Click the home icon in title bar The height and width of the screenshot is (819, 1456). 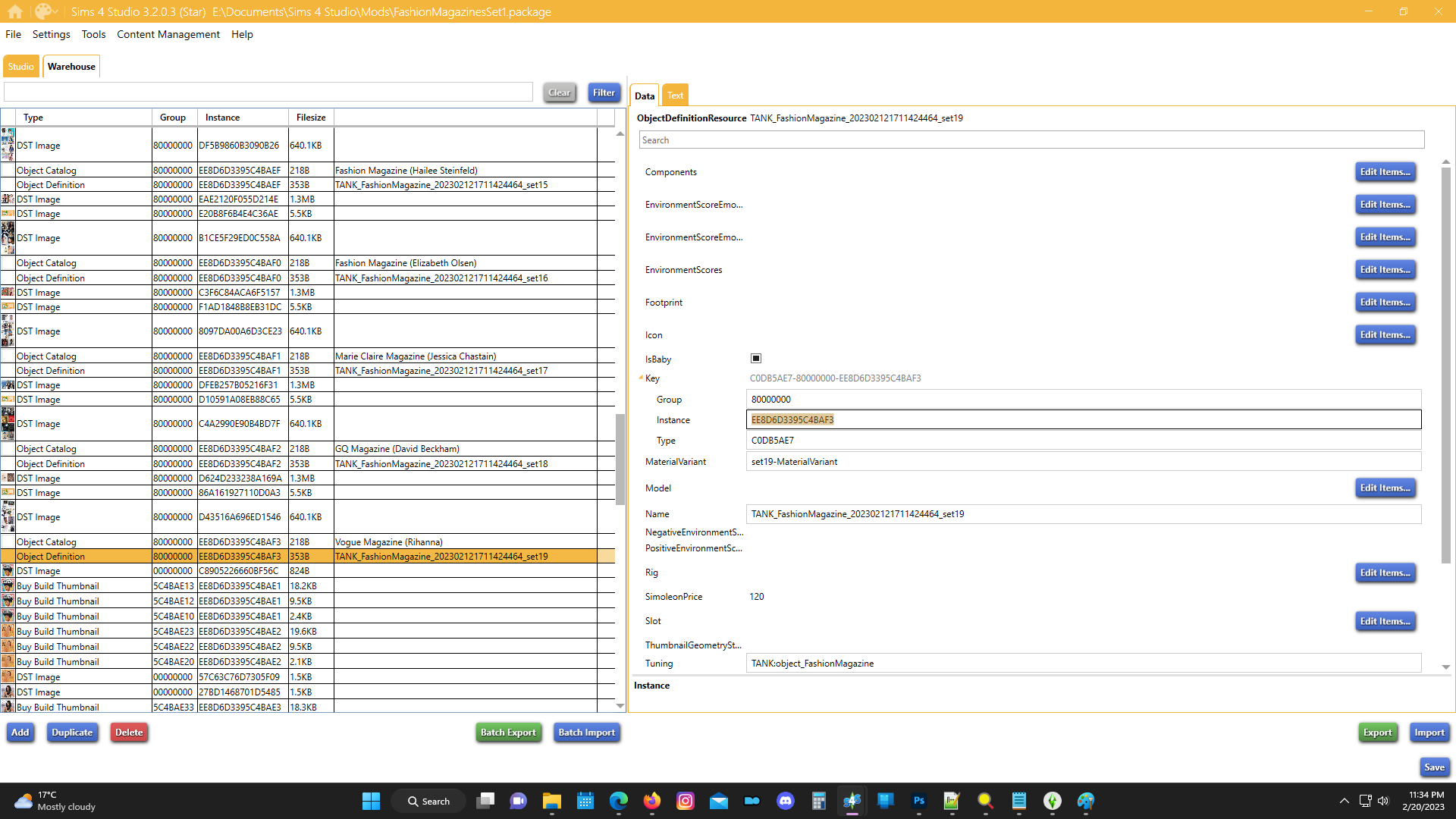[15, 11]
